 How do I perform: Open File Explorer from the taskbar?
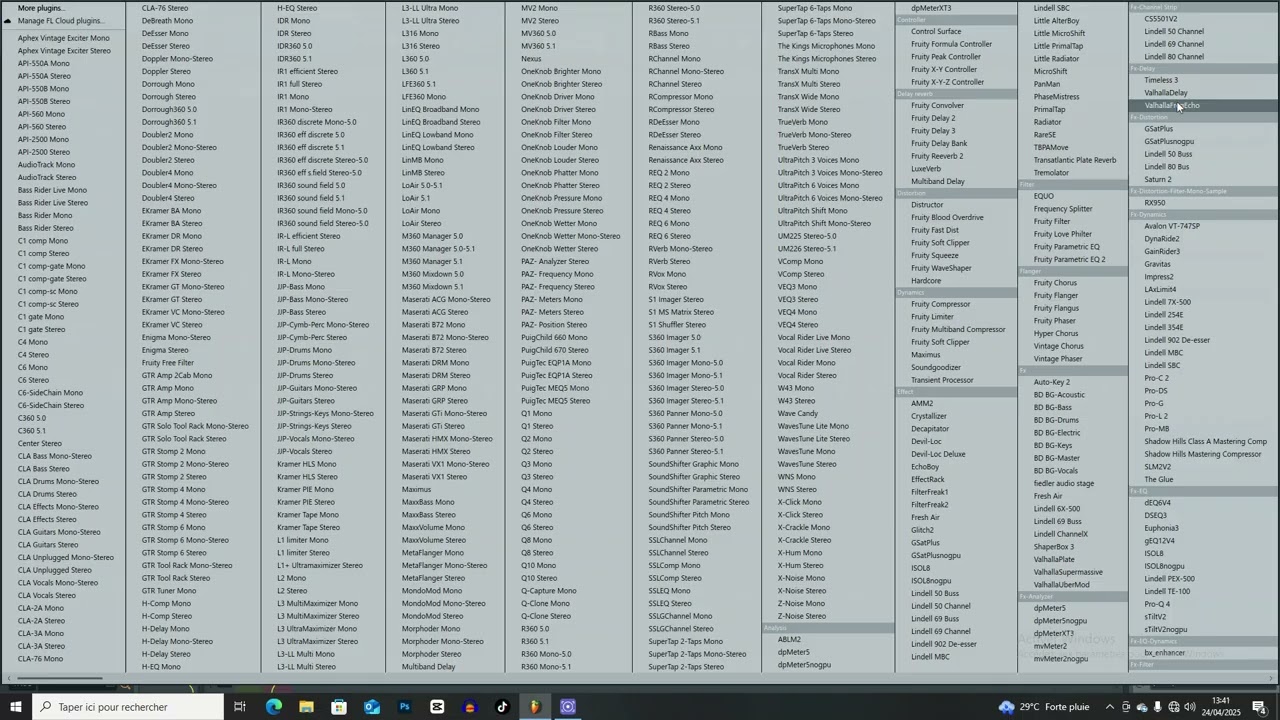[x=306, y=707]
